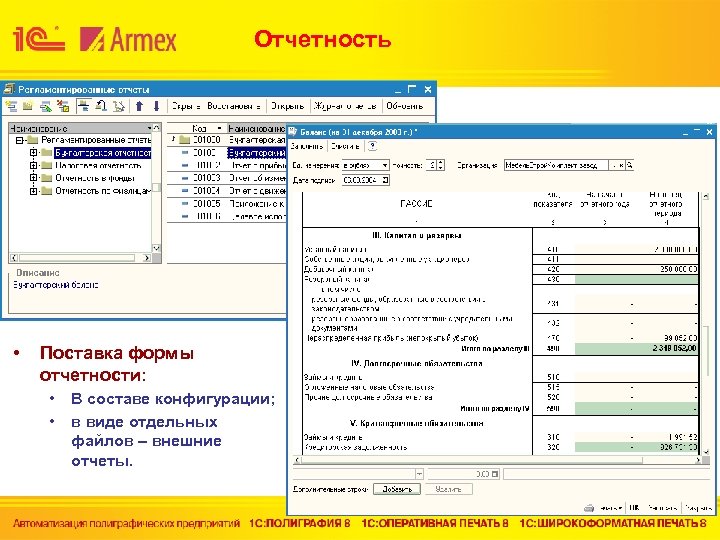Click Заполнить in the Баланс window
Image resolution: width=720 pixels, height=540 pixels.
click(307, 146)
